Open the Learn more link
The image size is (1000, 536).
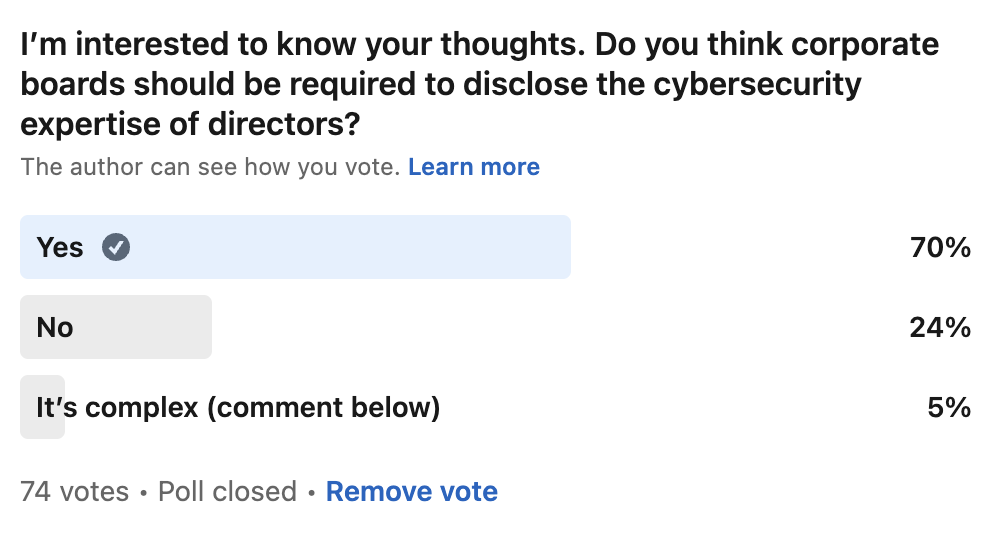coord(474,167)
